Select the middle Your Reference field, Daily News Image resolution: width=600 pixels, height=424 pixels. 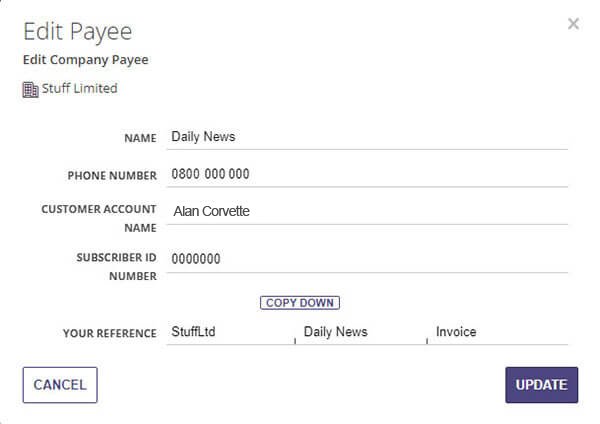pyautogui.click(x=362, y=332)
